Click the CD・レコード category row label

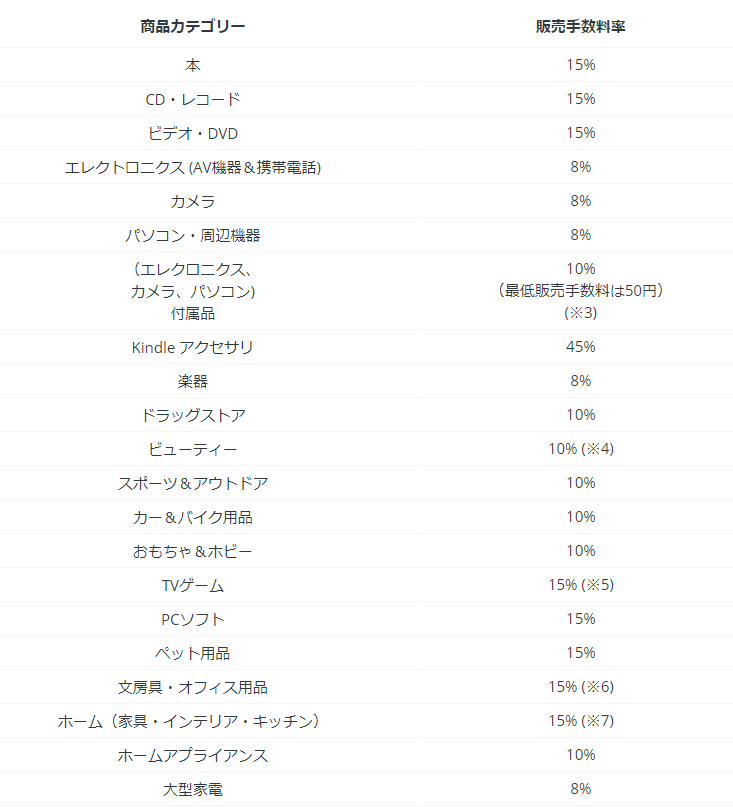click(x=193, y=99)
